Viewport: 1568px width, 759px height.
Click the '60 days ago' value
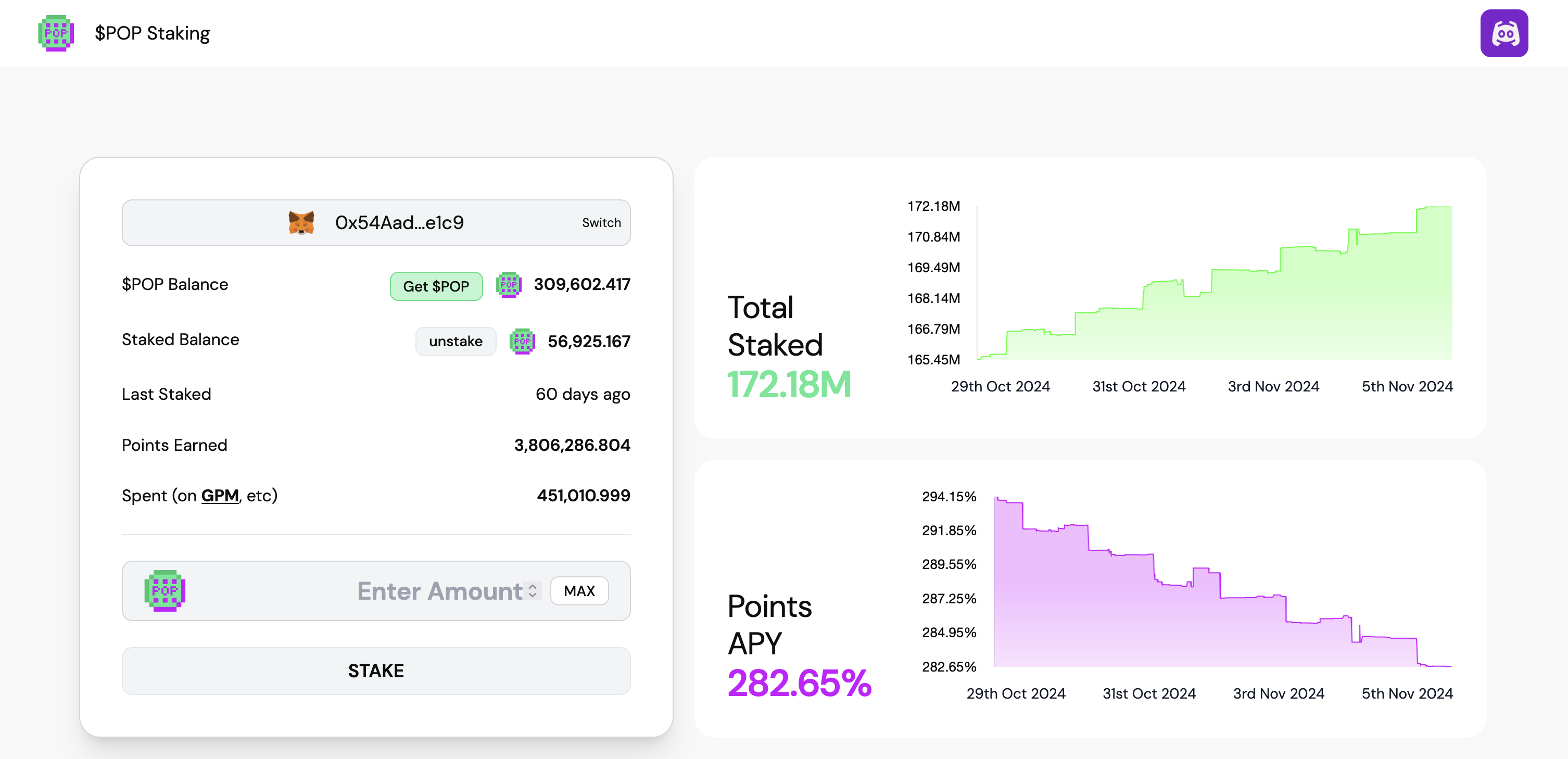click(x=583, y=395)
